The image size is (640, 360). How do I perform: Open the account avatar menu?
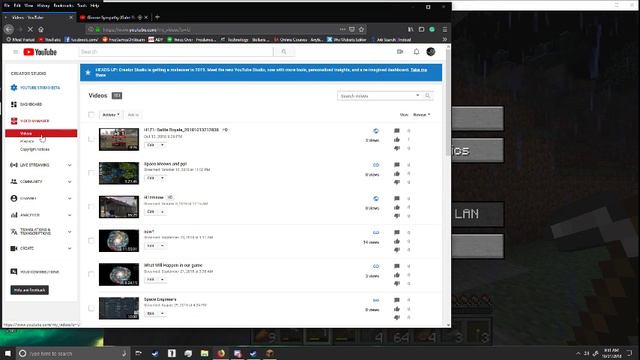(431, 52)
